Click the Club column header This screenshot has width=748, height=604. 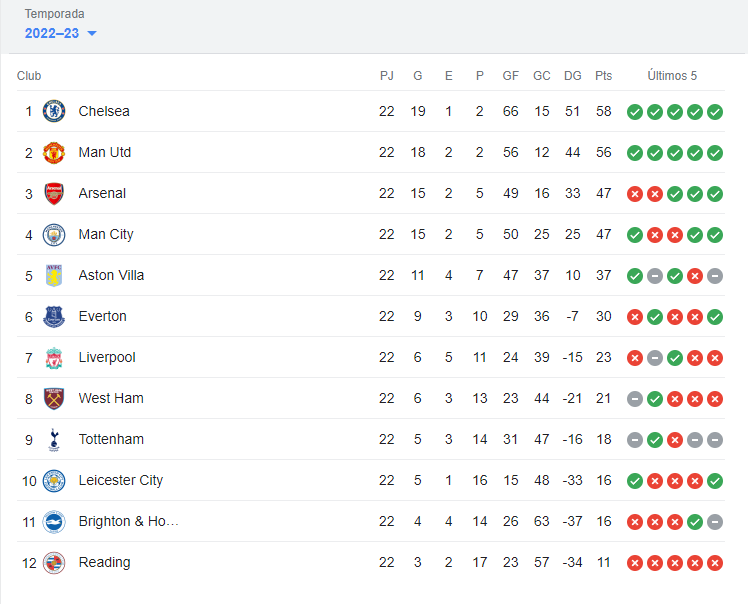click(x=29, y=76)
